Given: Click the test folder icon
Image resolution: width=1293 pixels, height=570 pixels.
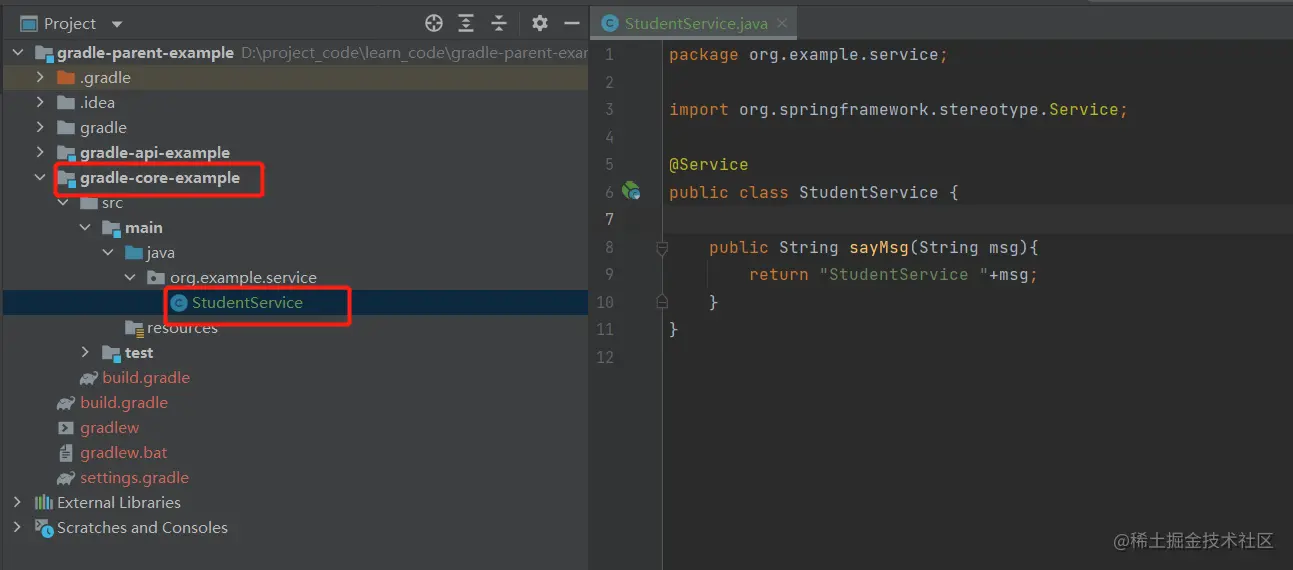Looking at the screenshot, I should click(x=111, y=352).
